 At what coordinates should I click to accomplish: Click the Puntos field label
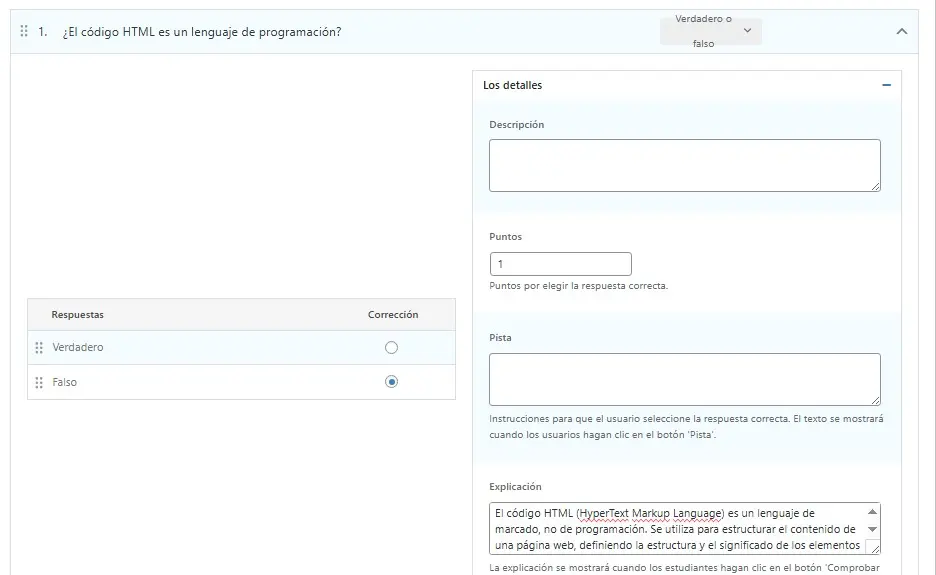pos(505,236)
